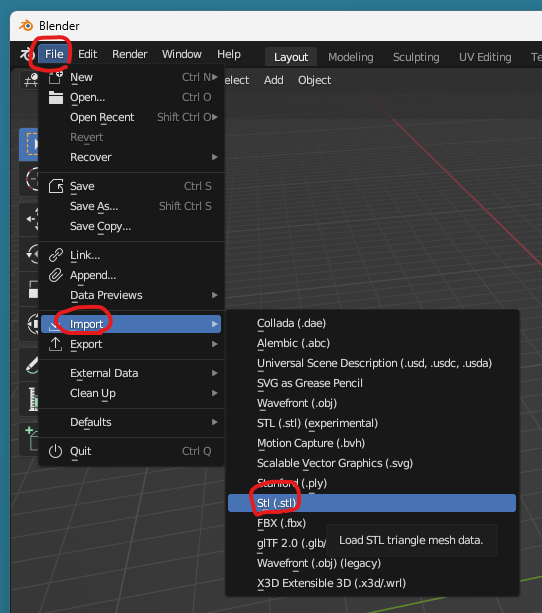This screenshot has height=613, width=542.
Task: Choose Link... from the File menu
Action: point(131,255)
